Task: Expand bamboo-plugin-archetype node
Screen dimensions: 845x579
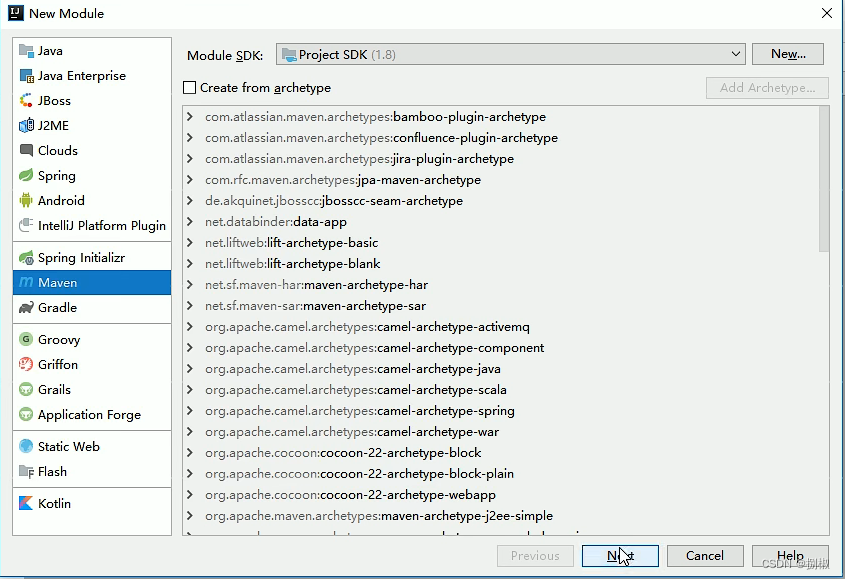Action: coord(190,116)
